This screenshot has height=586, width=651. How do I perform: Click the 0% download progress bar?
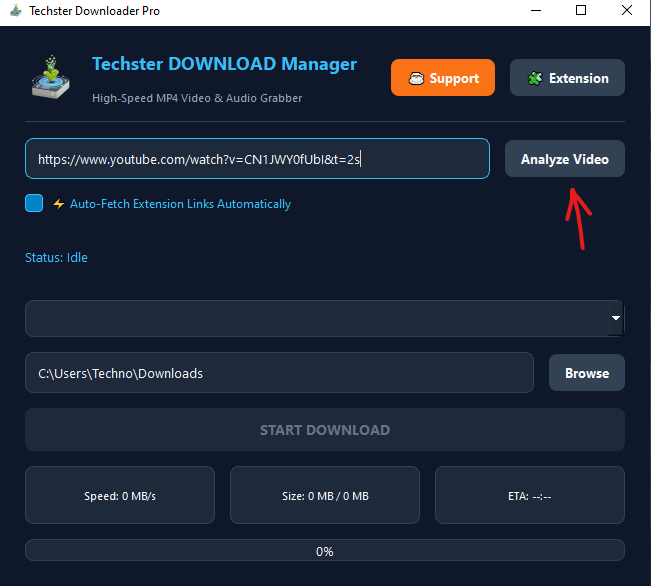(325, 551)
